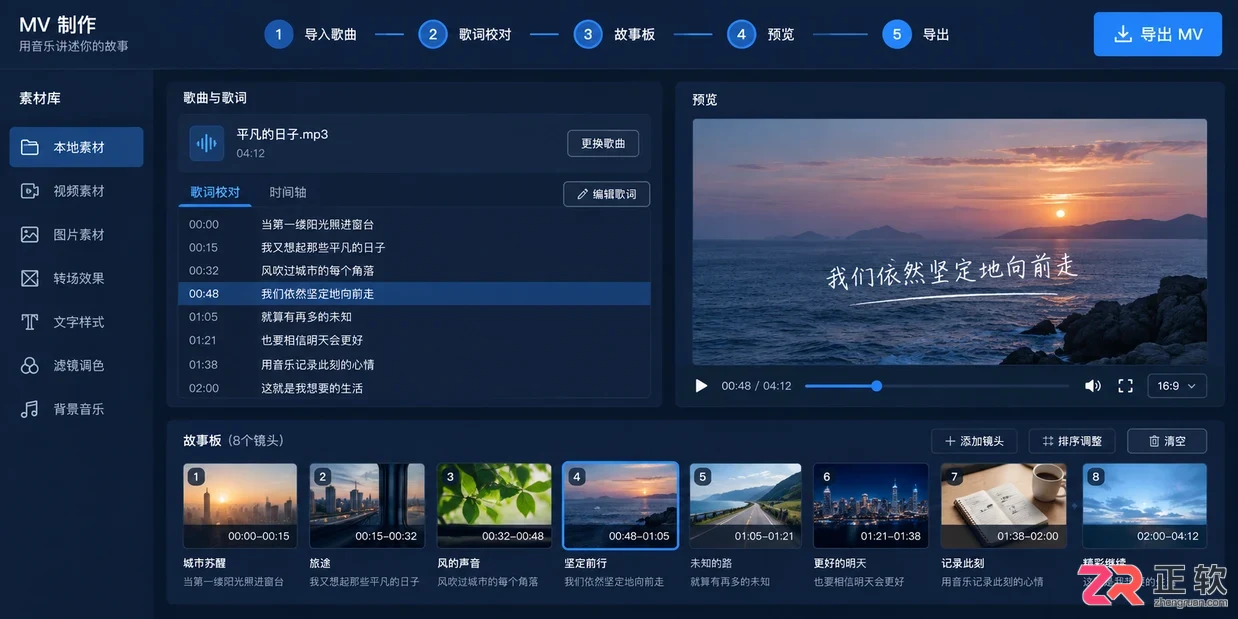This screenshot has height=619, width=1238.
Task: Go to step 1 导入歌曲
Action: point(310,34)
